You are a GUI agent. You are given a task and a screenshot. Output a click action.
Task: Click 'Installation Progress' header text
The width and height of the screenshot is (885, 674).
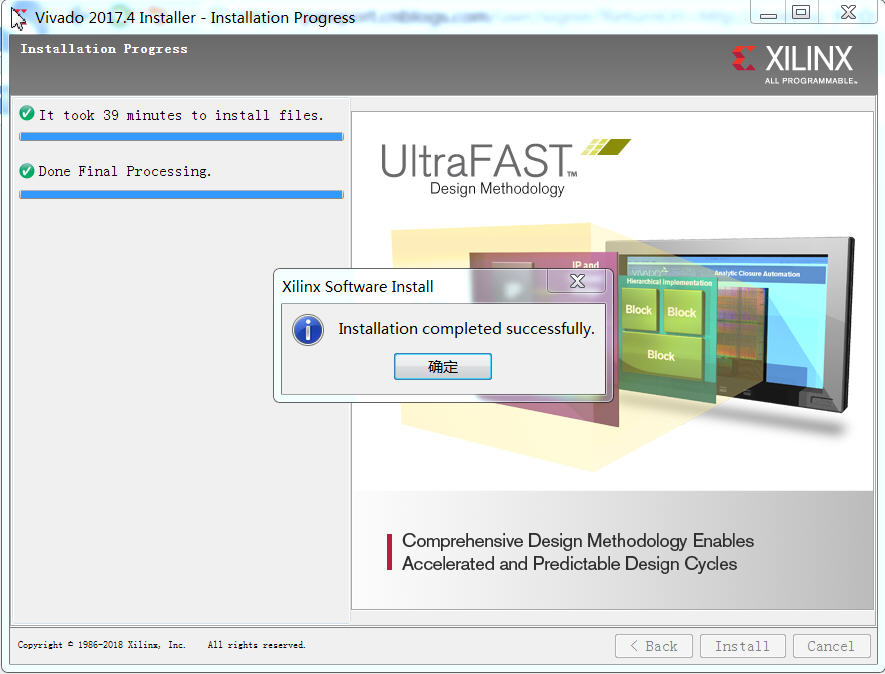(104, 49)
